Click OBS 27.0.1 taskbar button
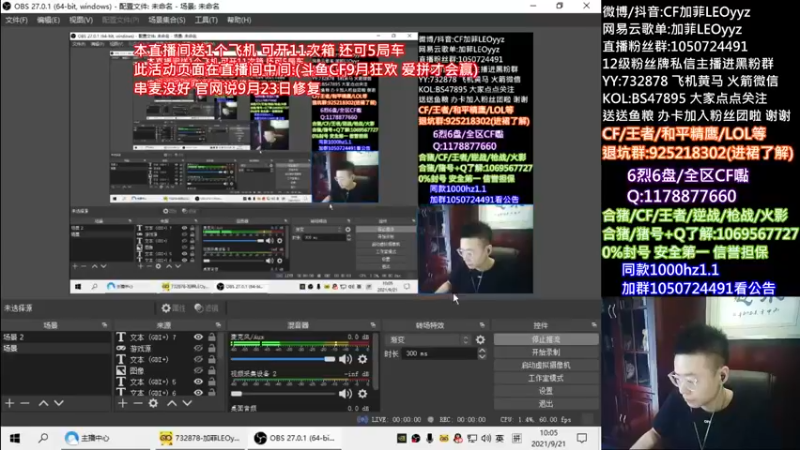800x450 pixels. 296,438
